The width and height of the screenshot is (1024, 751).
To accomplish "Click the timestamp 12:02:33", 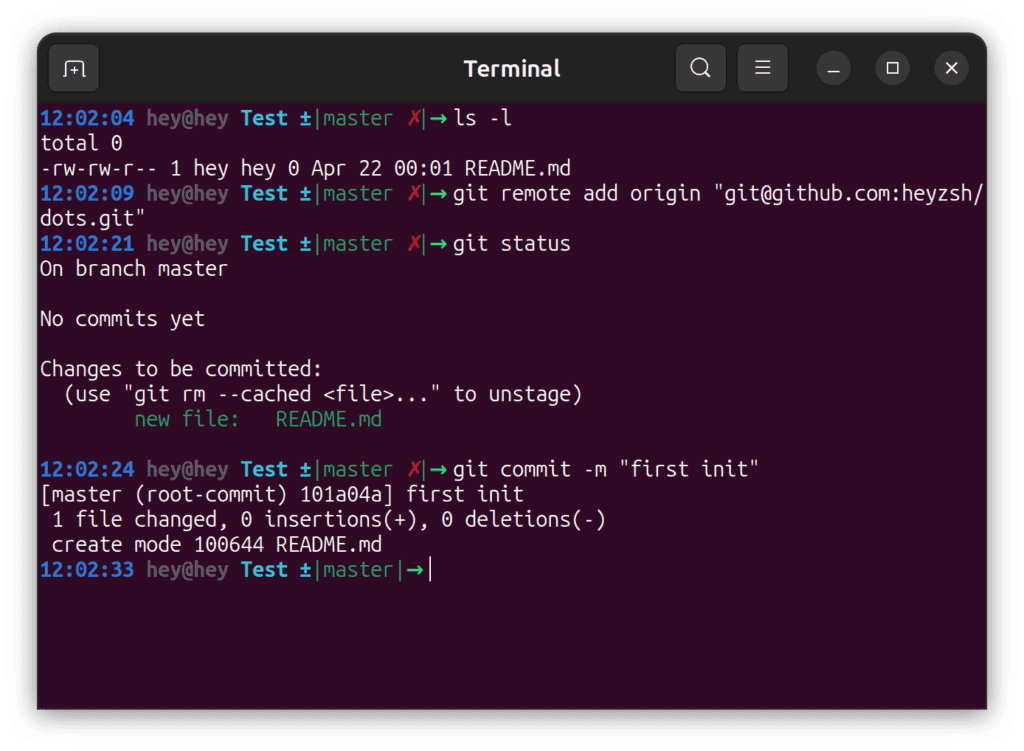I will coord(87,569).
